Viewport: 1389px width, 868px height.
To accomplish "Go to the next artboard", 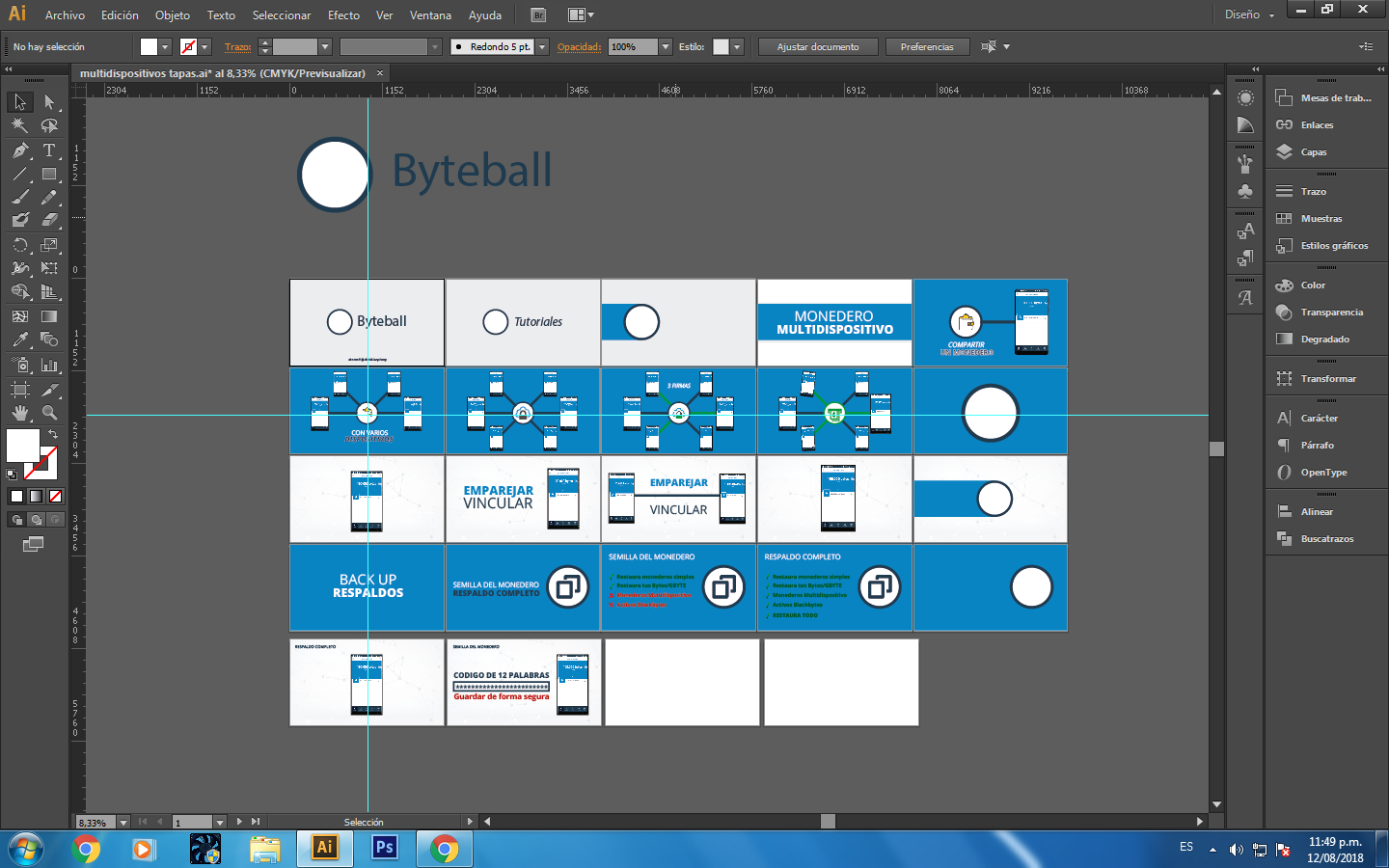I will 239,822.
